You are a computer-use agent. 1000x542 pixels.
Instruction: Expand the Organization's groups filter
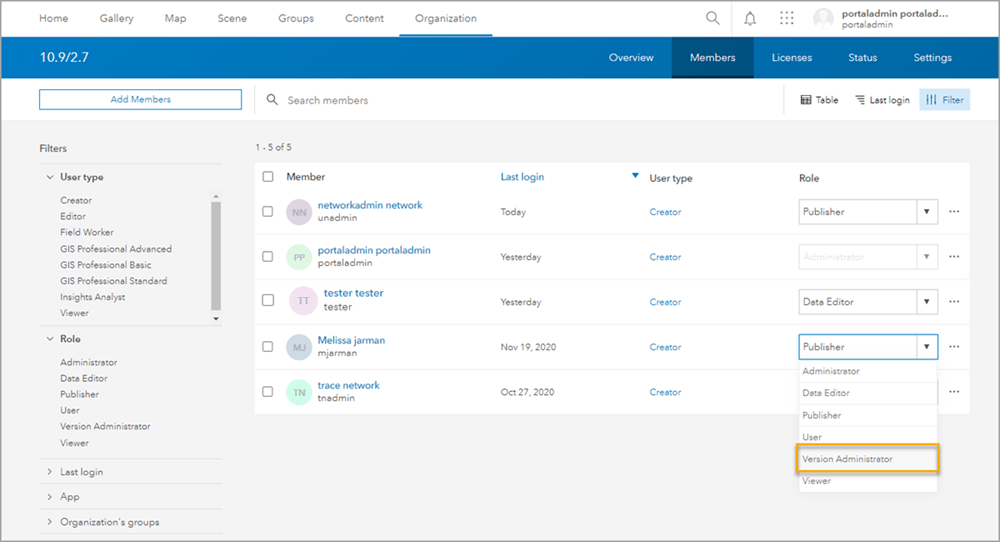point(51,522)
